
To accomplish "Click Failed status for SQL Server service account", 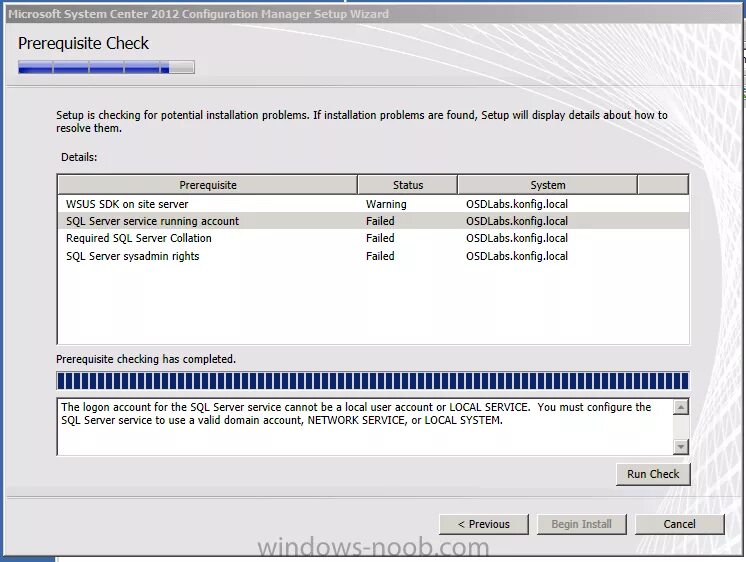I will [x=380, y=221].
